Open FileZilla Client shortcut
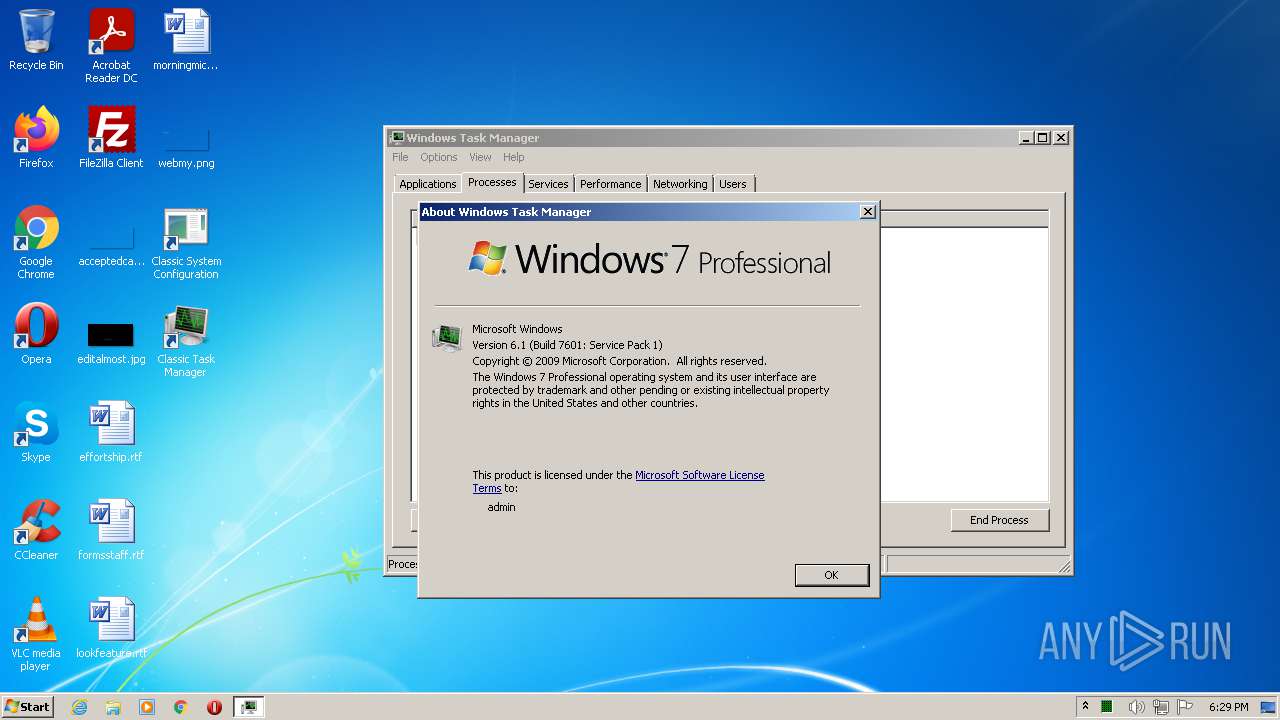 point(111,138)
